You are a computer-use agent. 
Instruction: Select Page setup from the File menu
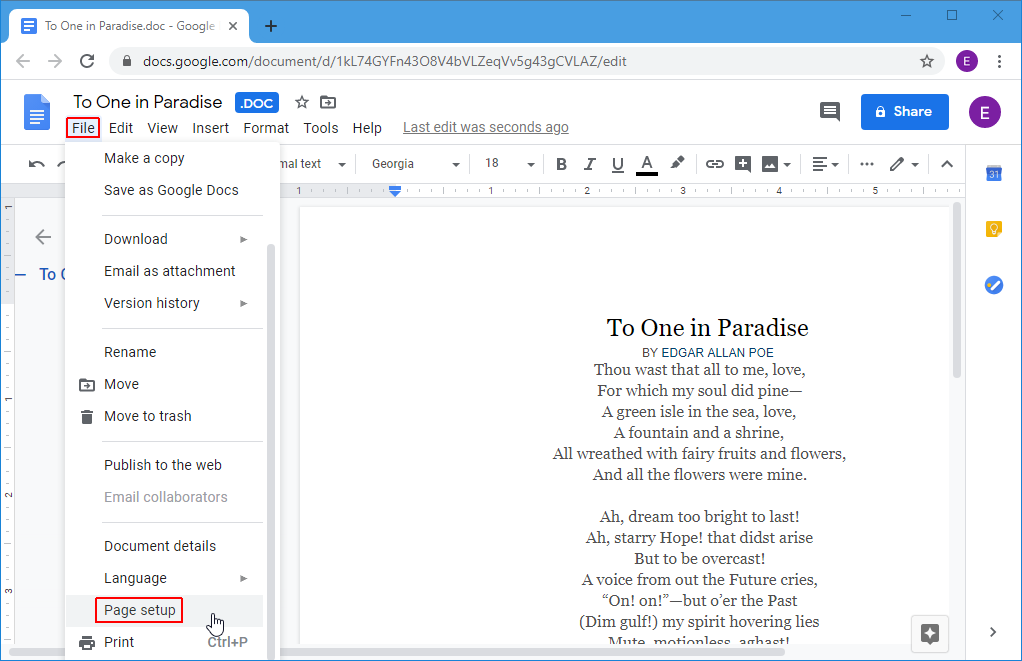[x=139, y=610]
